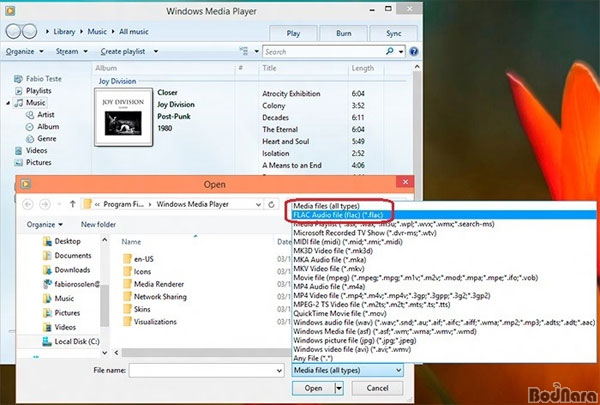The height and width of the screenshot is (405, 600).
Task: Open the view options icon beside Search
Action: click(x=243, y=51)
